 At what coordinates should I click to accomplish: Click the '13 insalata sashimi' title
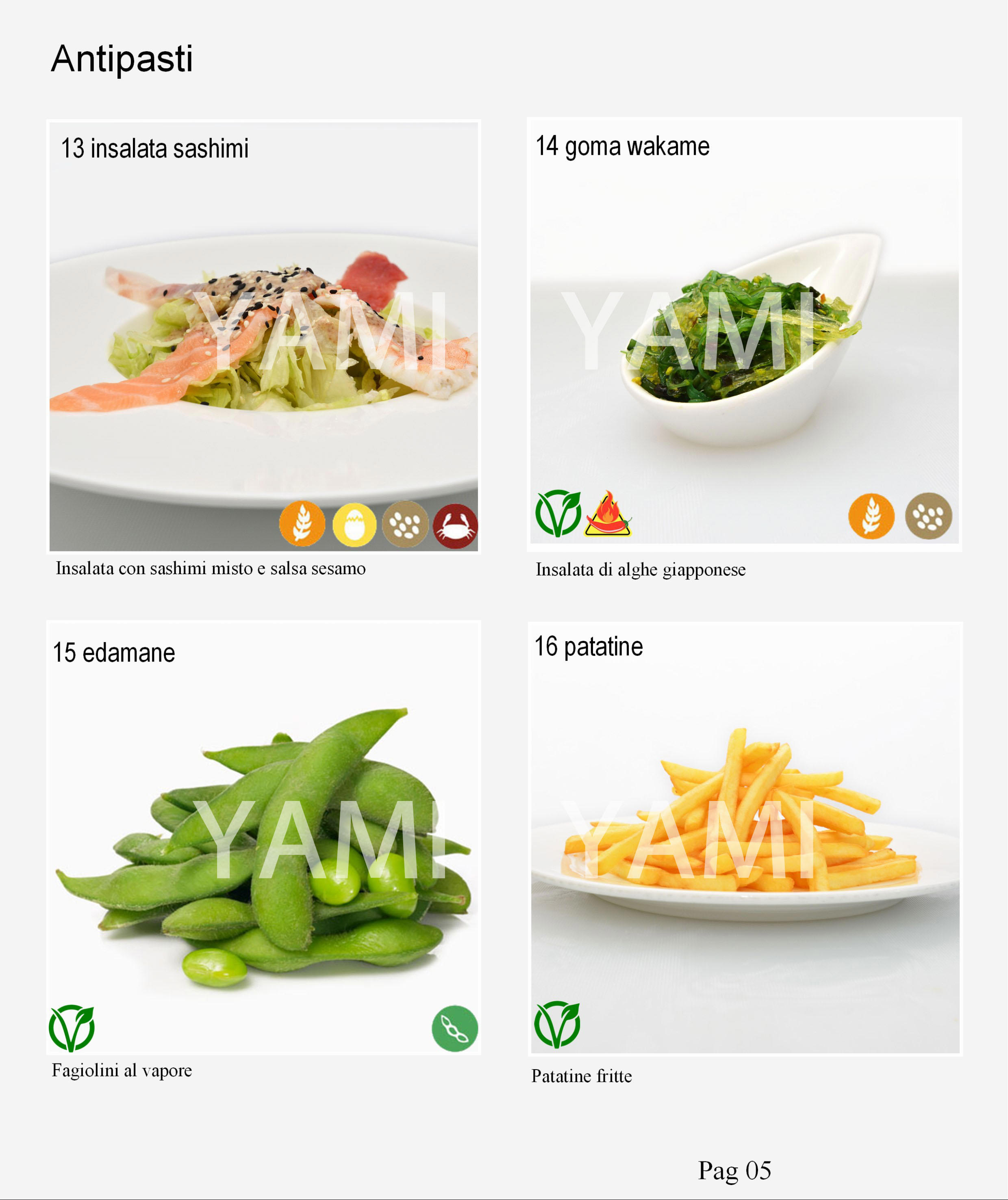(x=155, y=149)
